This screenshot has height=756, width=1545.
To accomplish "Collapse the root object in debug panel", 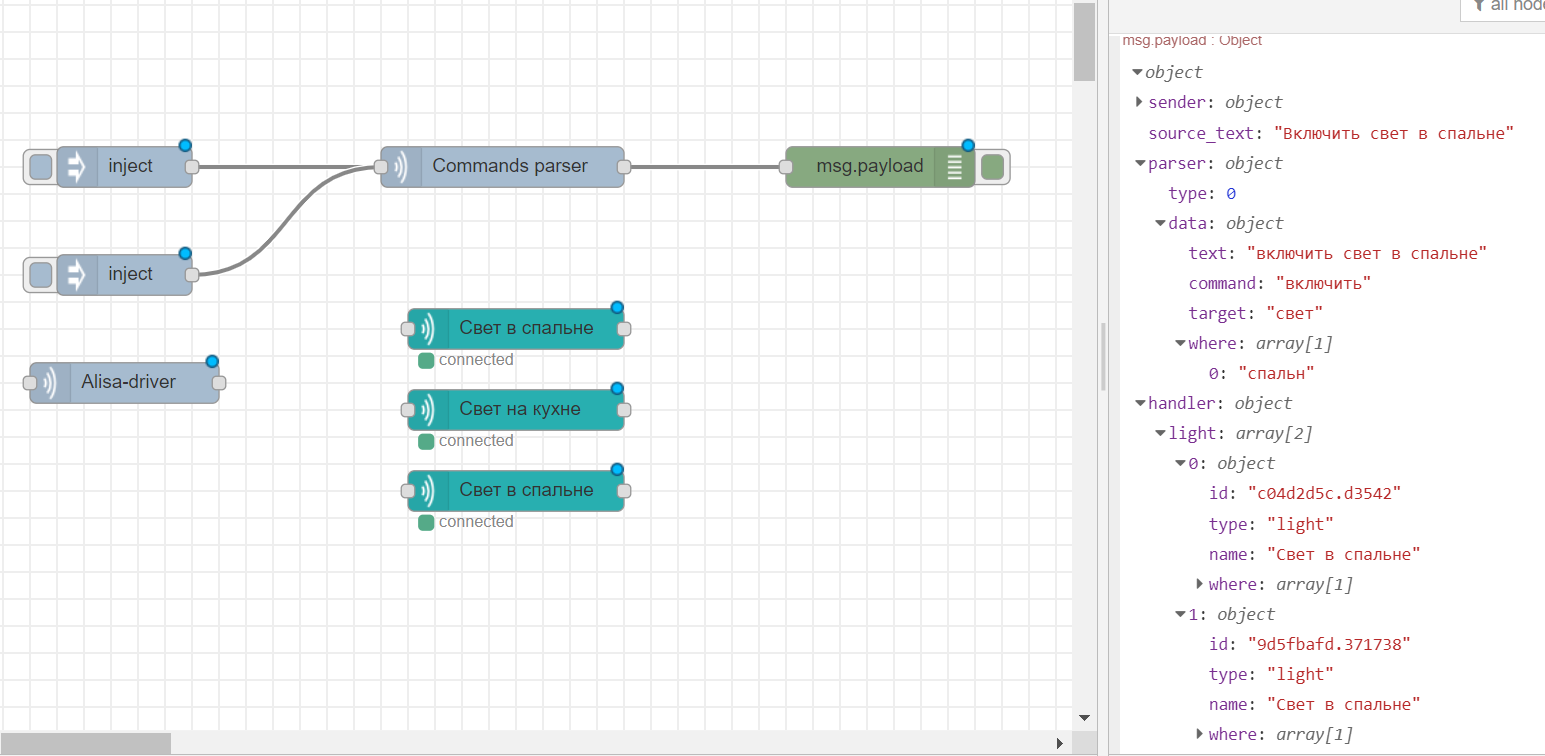I will pyautogui.click(x=1137, y=73).
